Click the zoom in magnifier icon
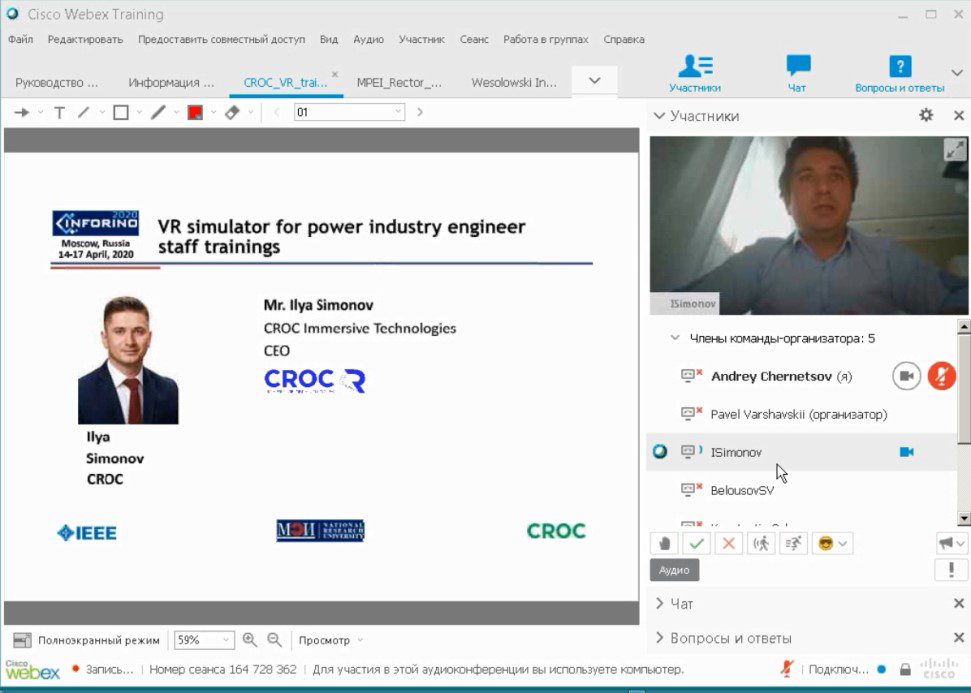The width and height of the screenshot is (971, 693). (x=250, y=640)
